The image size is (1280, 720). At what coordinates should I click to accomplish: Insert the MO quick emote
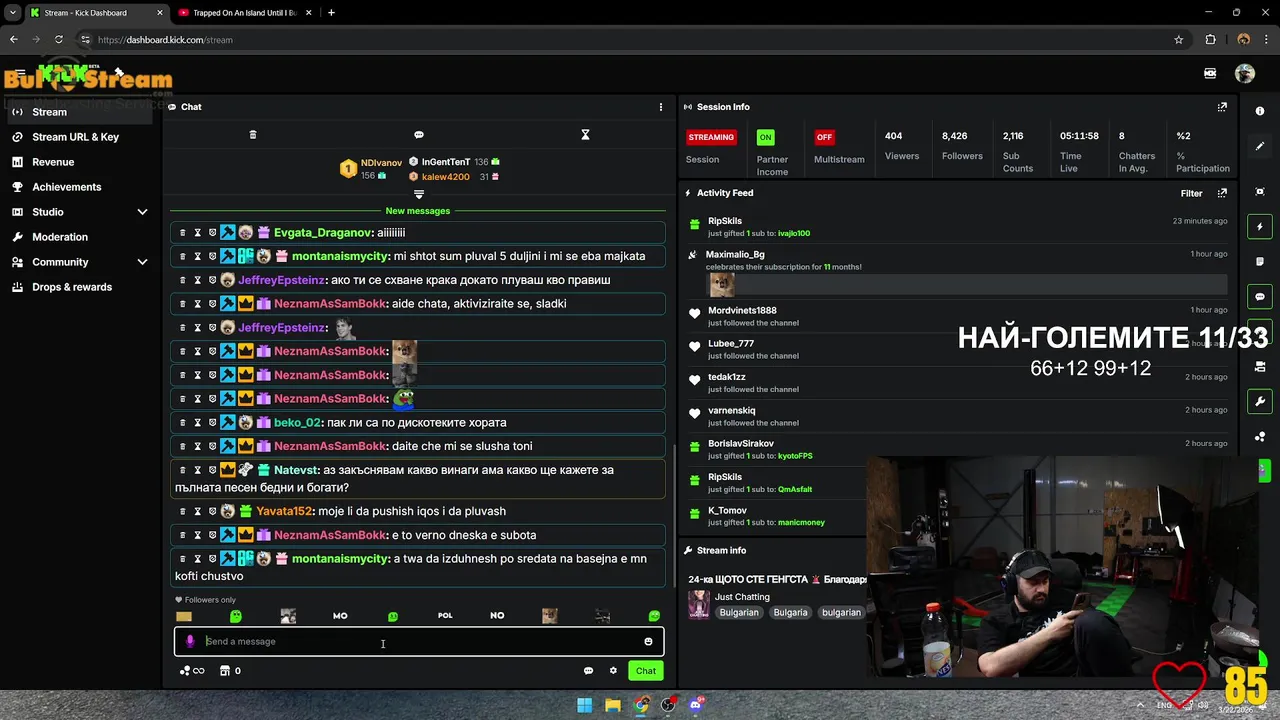(x=340, y=616)
